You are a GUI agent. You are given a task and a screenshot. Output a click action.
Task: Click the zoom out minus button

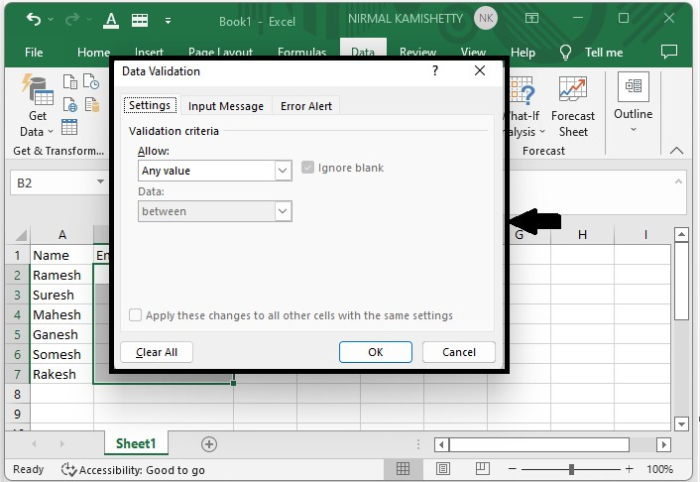[x=512, y=469]
